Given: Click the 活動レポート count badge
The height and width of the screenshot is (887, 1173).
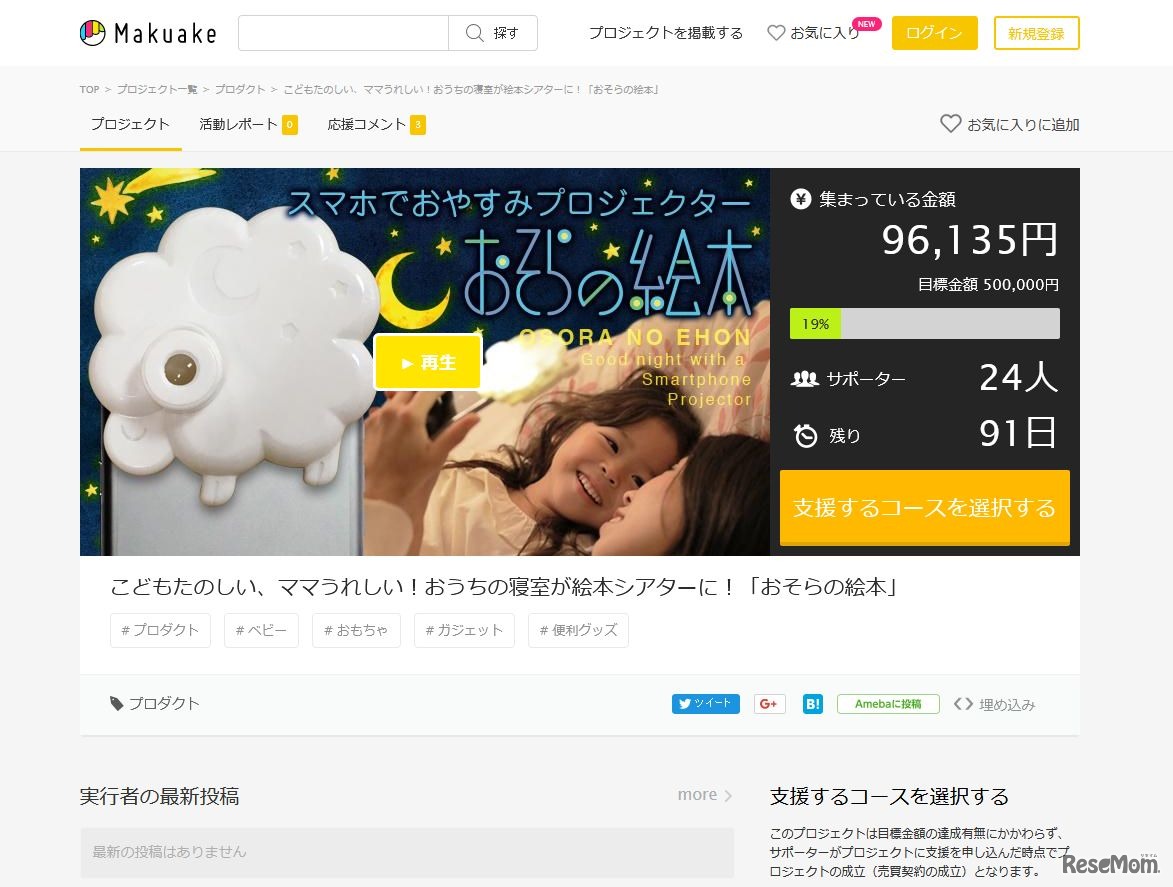Looking at the screenshot, I should click(290, 125).
